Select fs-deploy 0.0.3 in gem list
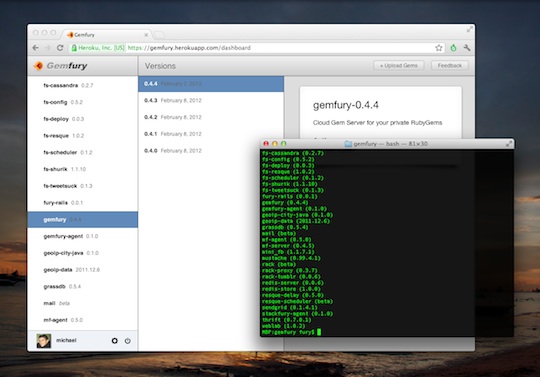This screenshot has width=540, height=377. 83,119
